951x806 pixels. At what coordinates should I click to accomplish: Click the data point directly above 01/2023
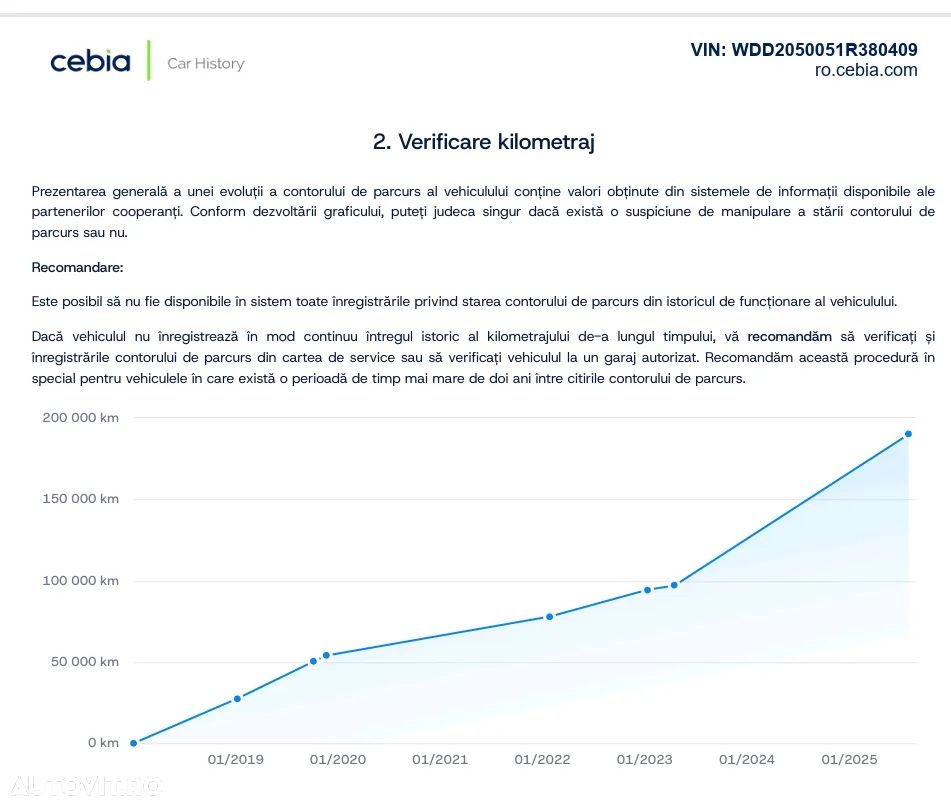(x=647, y=590)
